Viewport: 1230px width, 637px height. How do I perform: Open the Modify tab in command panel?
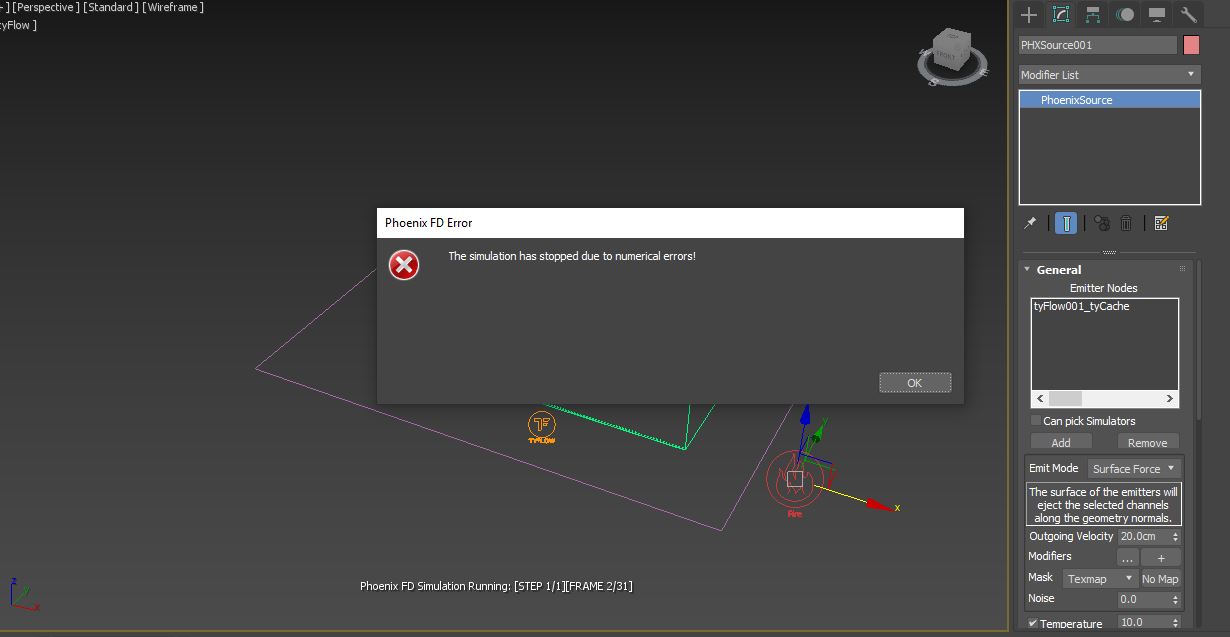point(1061,14)
